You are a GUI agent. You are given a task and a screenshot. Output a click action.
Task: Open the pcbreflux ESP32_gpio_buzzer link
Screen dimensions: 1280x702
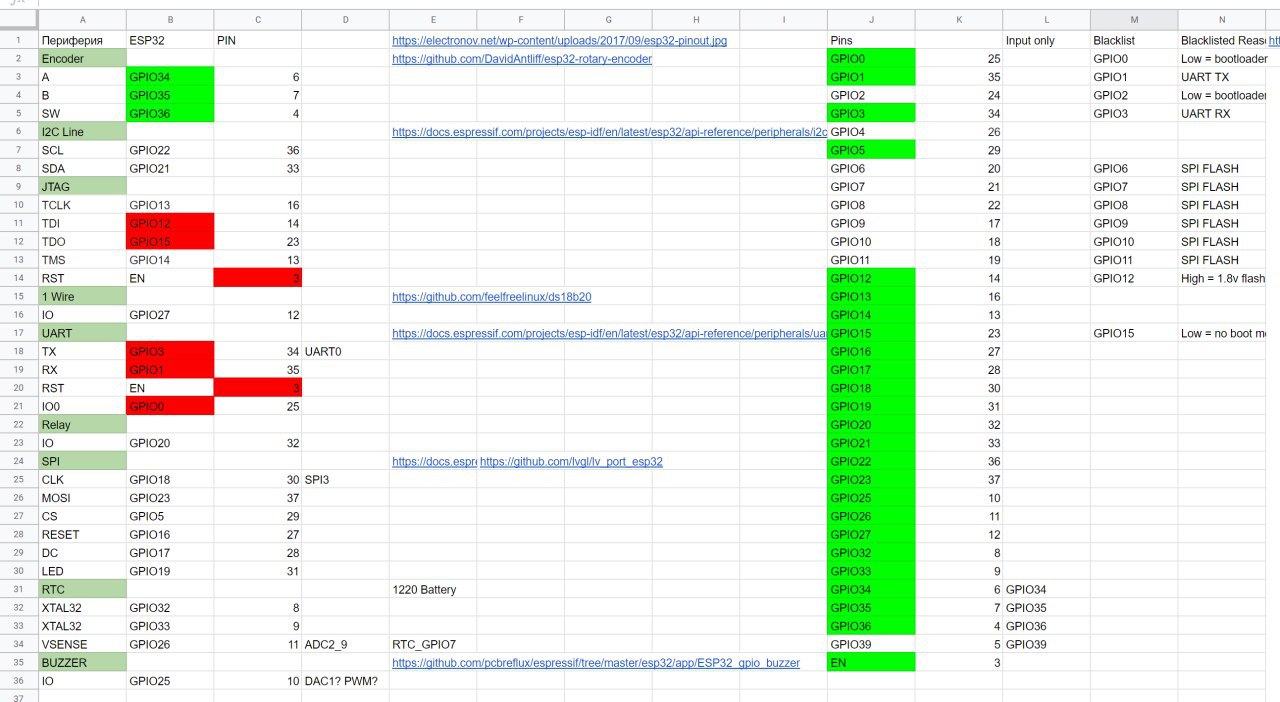point(596,663)
